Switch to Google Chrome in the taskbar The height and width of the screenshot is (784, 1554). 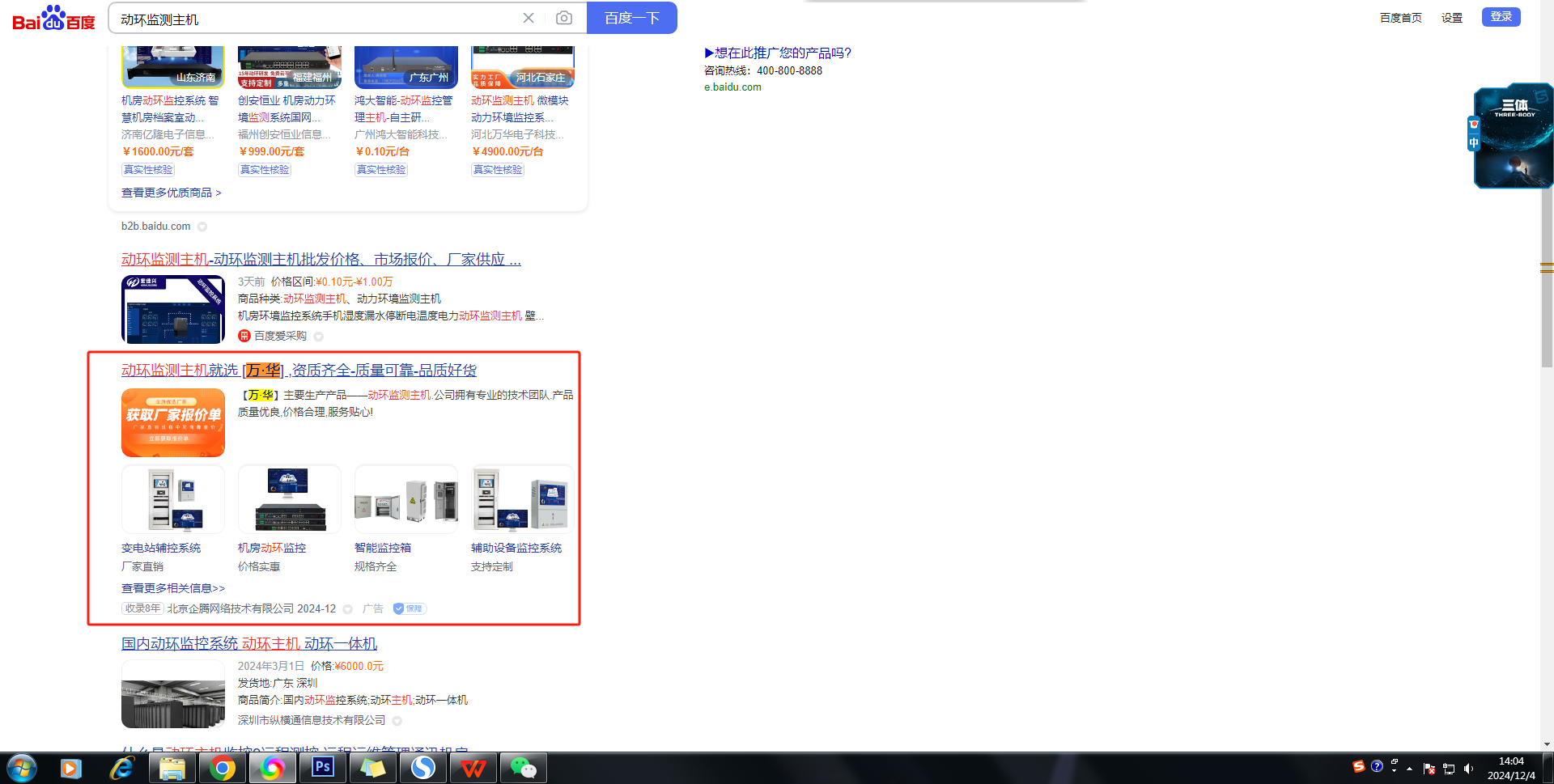click(x=222, y=768)
